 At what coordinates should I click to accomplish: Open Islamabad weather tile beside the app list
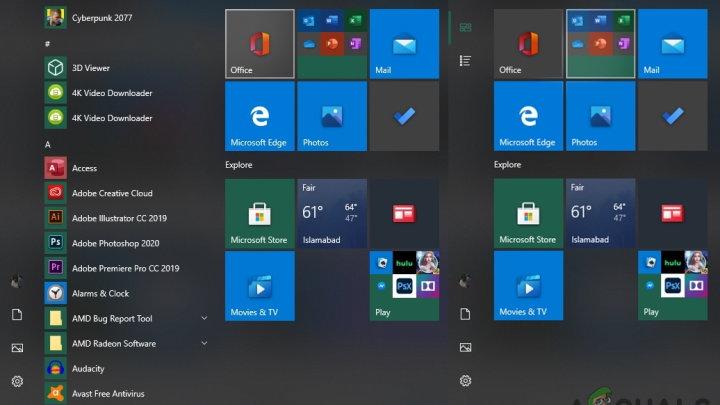[332, 214]
